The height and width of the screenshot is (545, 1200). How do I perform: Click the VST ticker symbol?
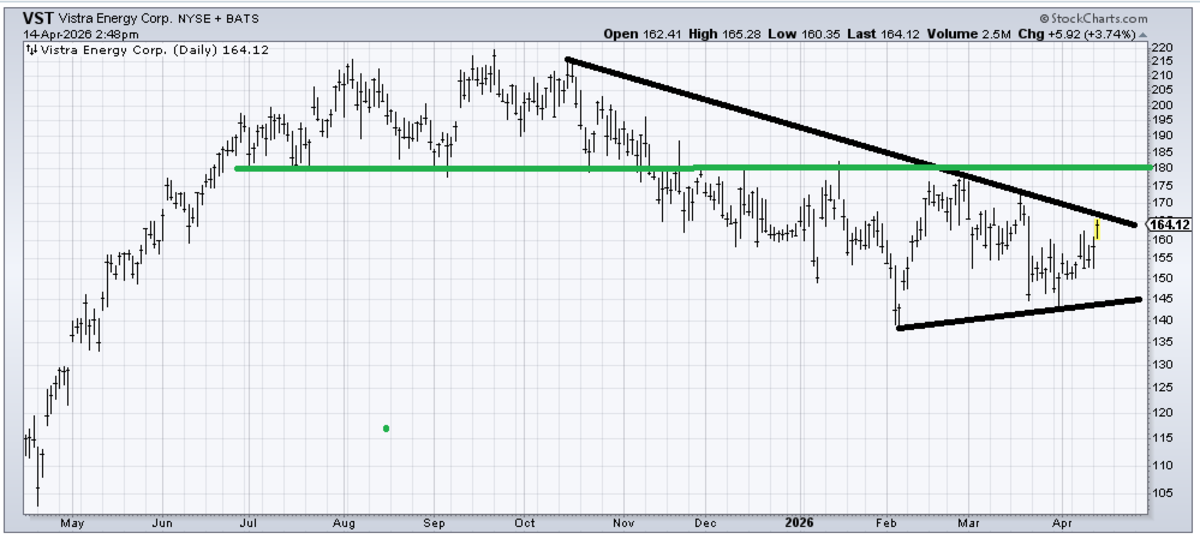pyautogui.click(x=37, y=18)
